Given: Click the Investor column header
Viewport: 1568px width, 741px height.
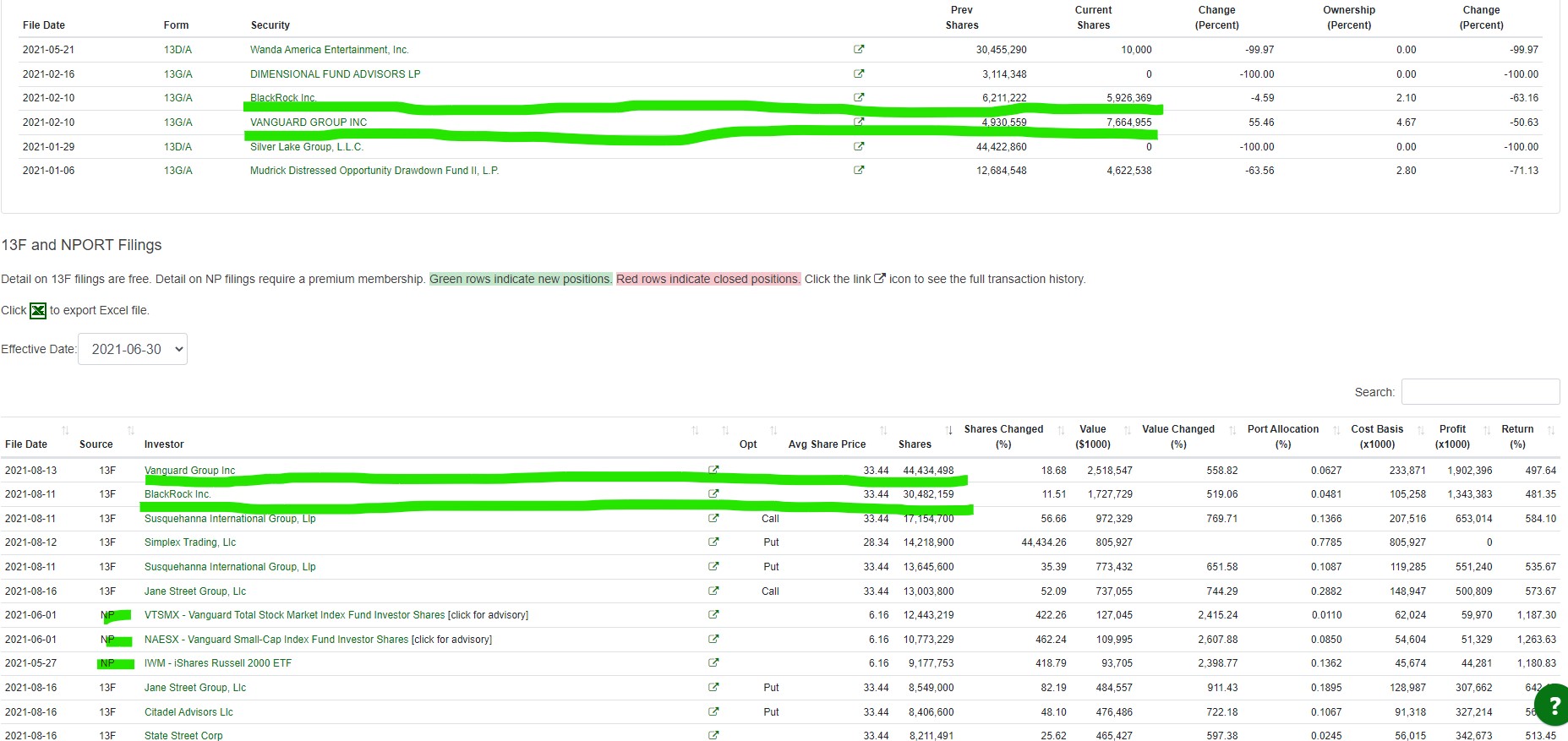Looking at the screenshot, I should pos(164,444).
